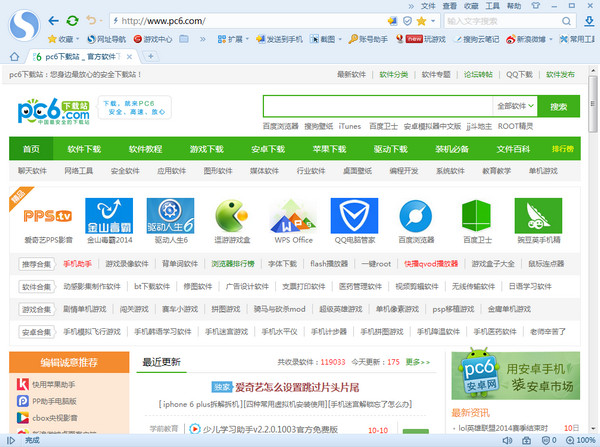Close the pc6下载站 tab
The image size is (600, 447).
129,57
